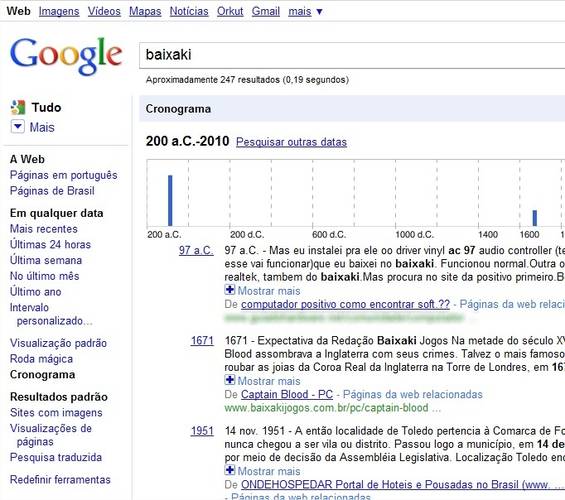Click the Google logo
565x500 pixels.
click(x=66, y=56)
